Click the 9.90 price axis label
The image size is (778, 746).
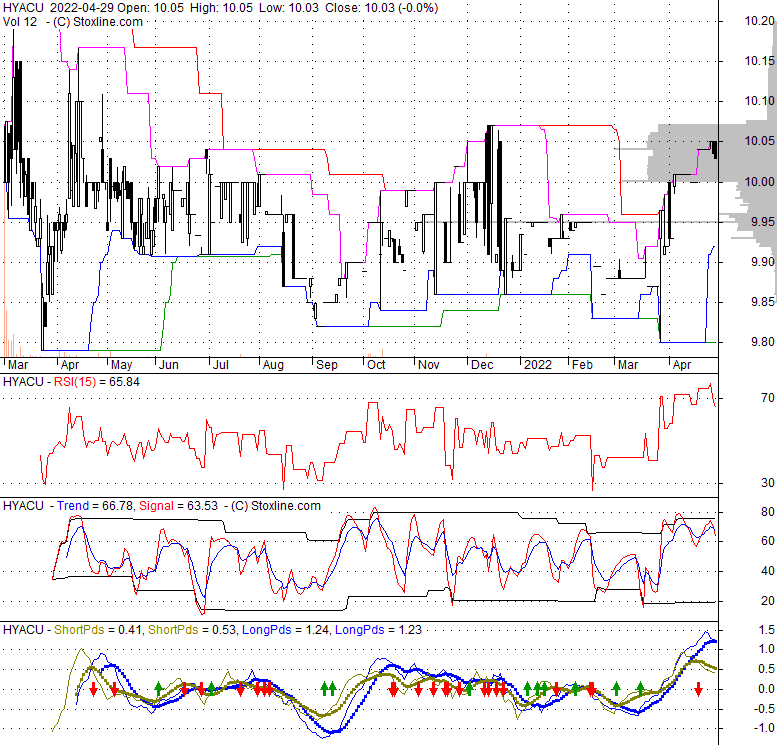(x=762, y=262)
